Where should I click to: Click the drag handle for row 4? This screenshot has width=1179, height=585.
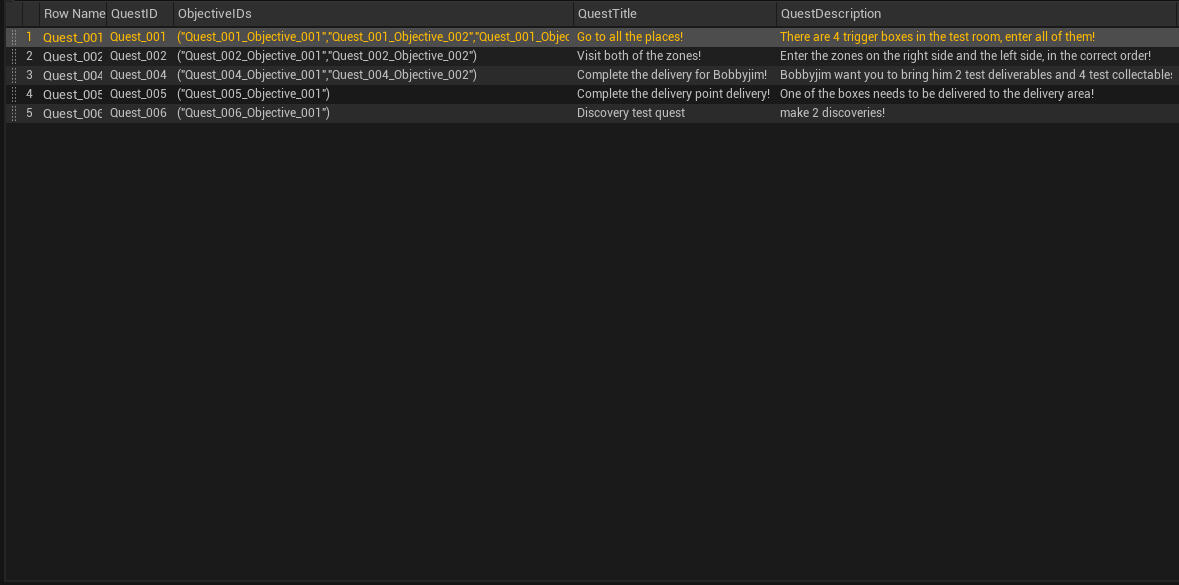coord(13,94)
